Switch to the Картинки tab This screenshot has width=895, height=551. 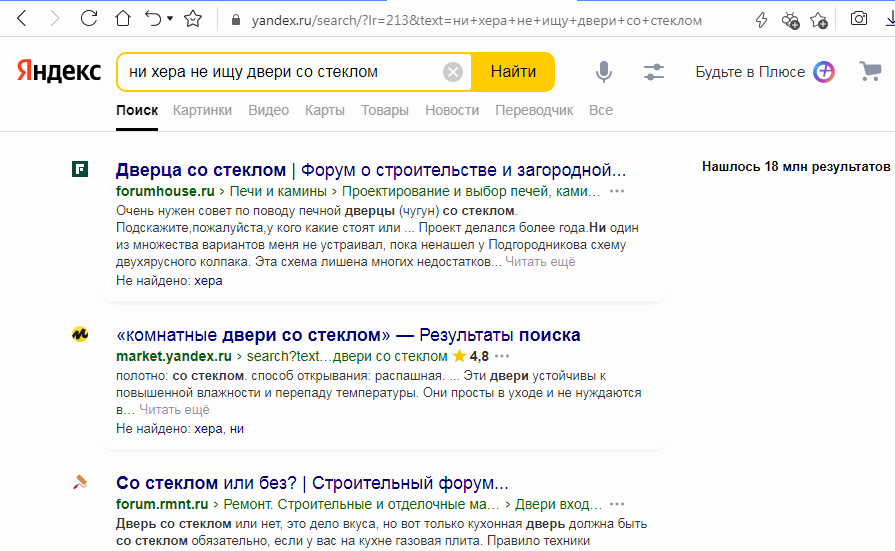click(202, 110)
